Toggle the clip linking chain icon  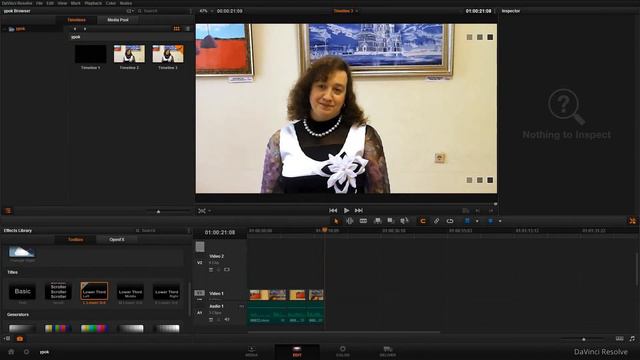tap(436, 221)
